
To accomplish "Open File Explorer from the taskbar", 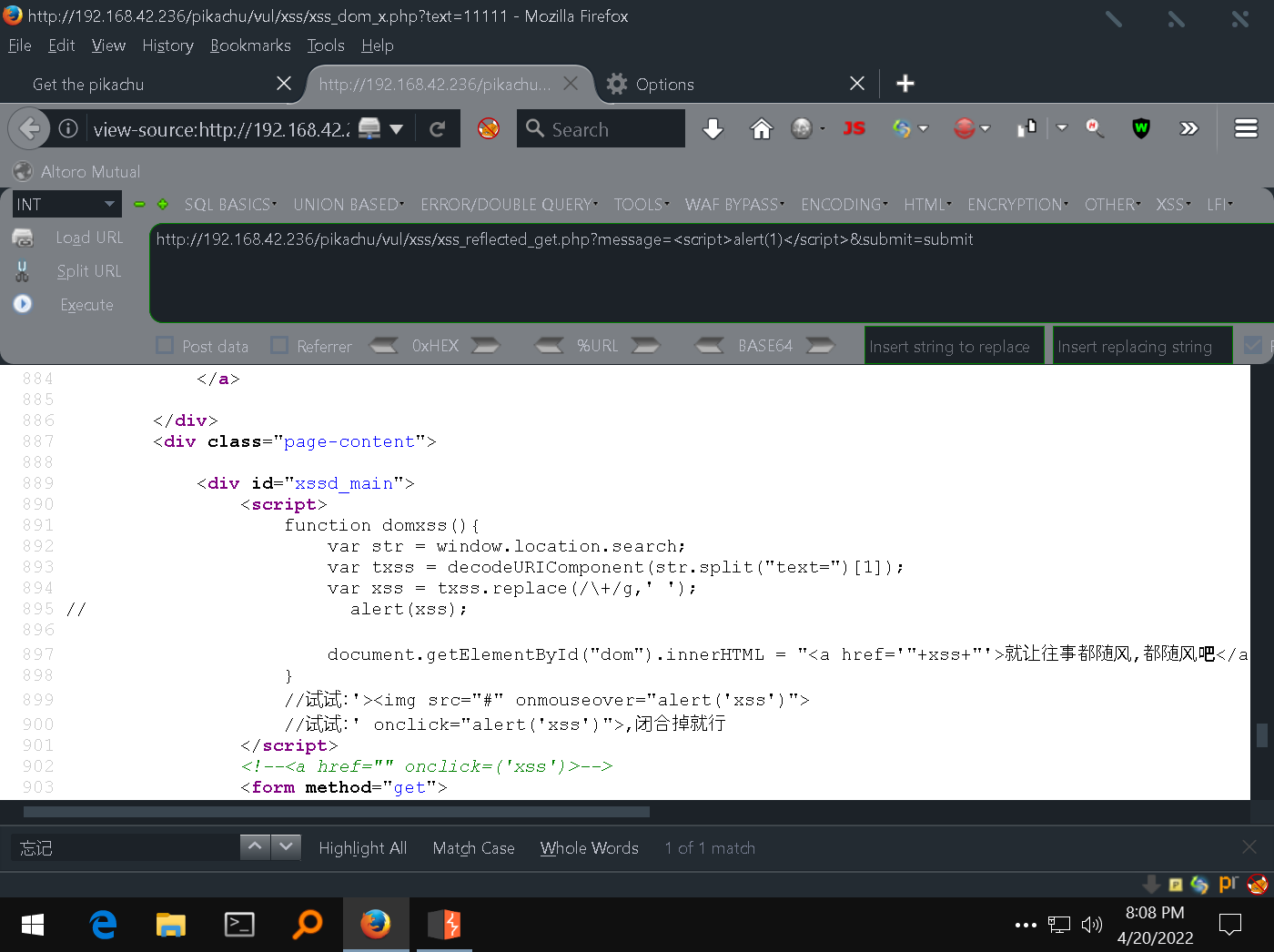I will pyautogui.click(x=170, y=925).
